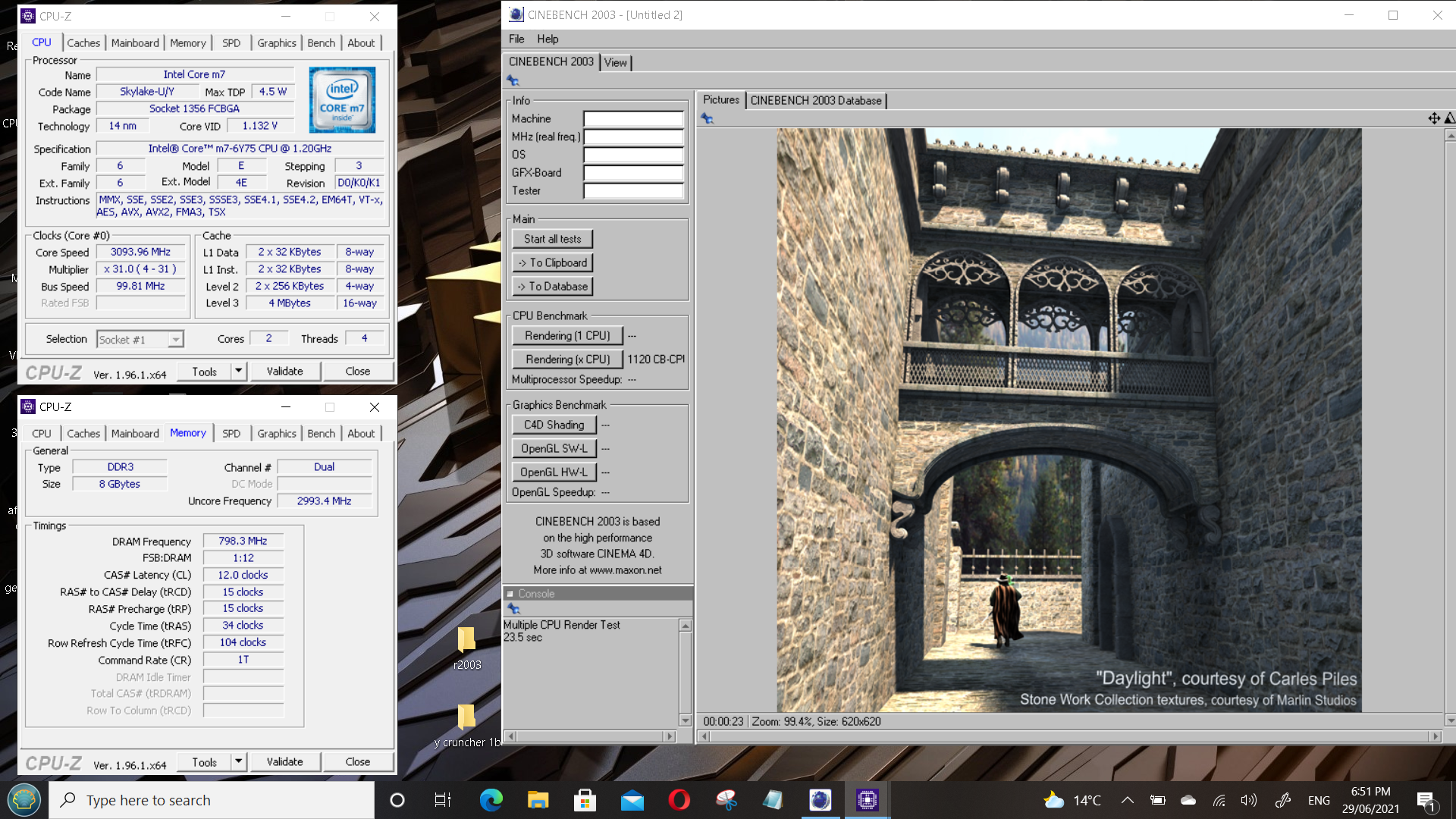Click the OS input field in the Info section
The image size is (1456, 819).
point(633,155)
